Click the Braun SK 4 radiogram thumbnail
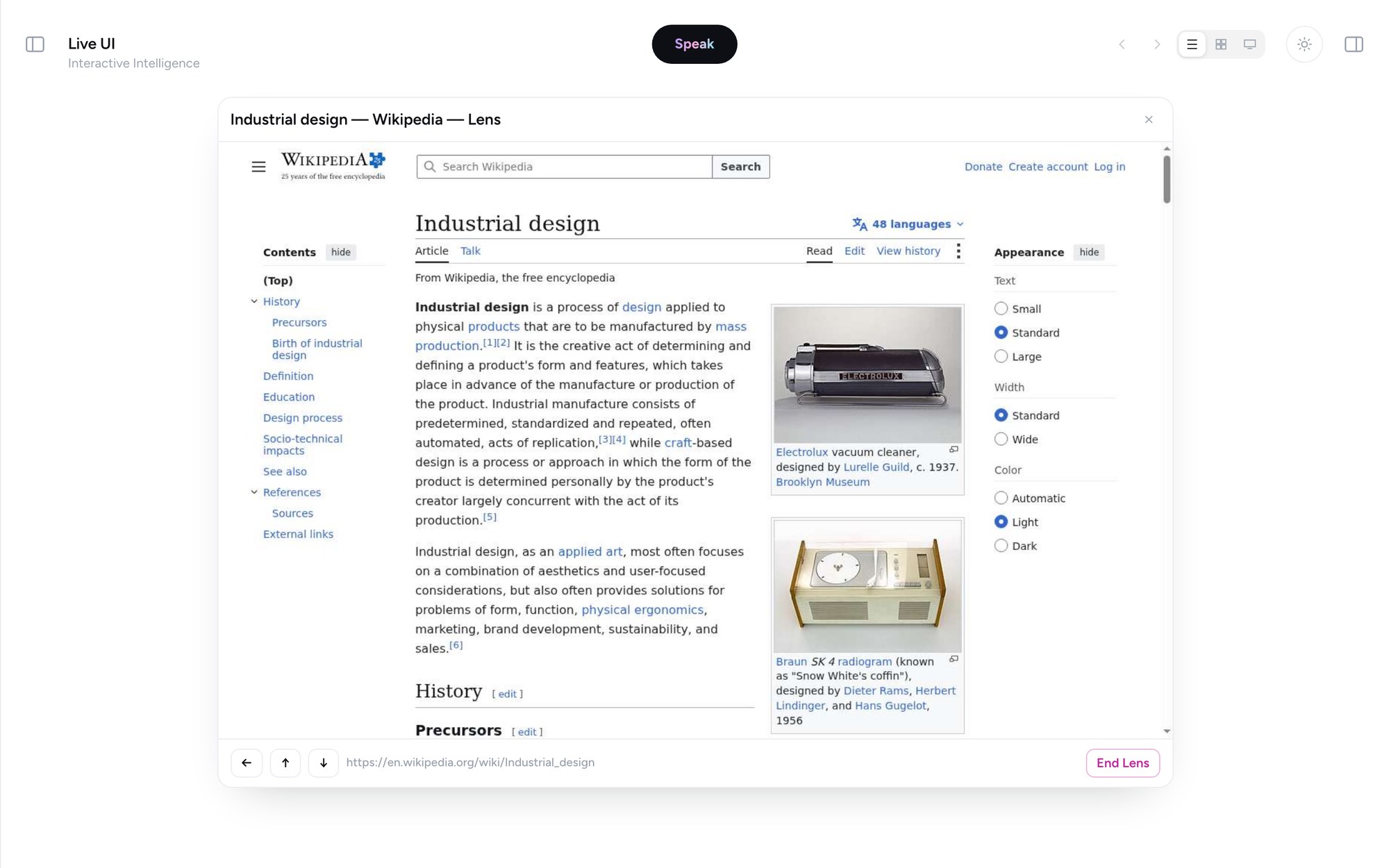This screenshot has height=868, width=1389. point(867,586)
